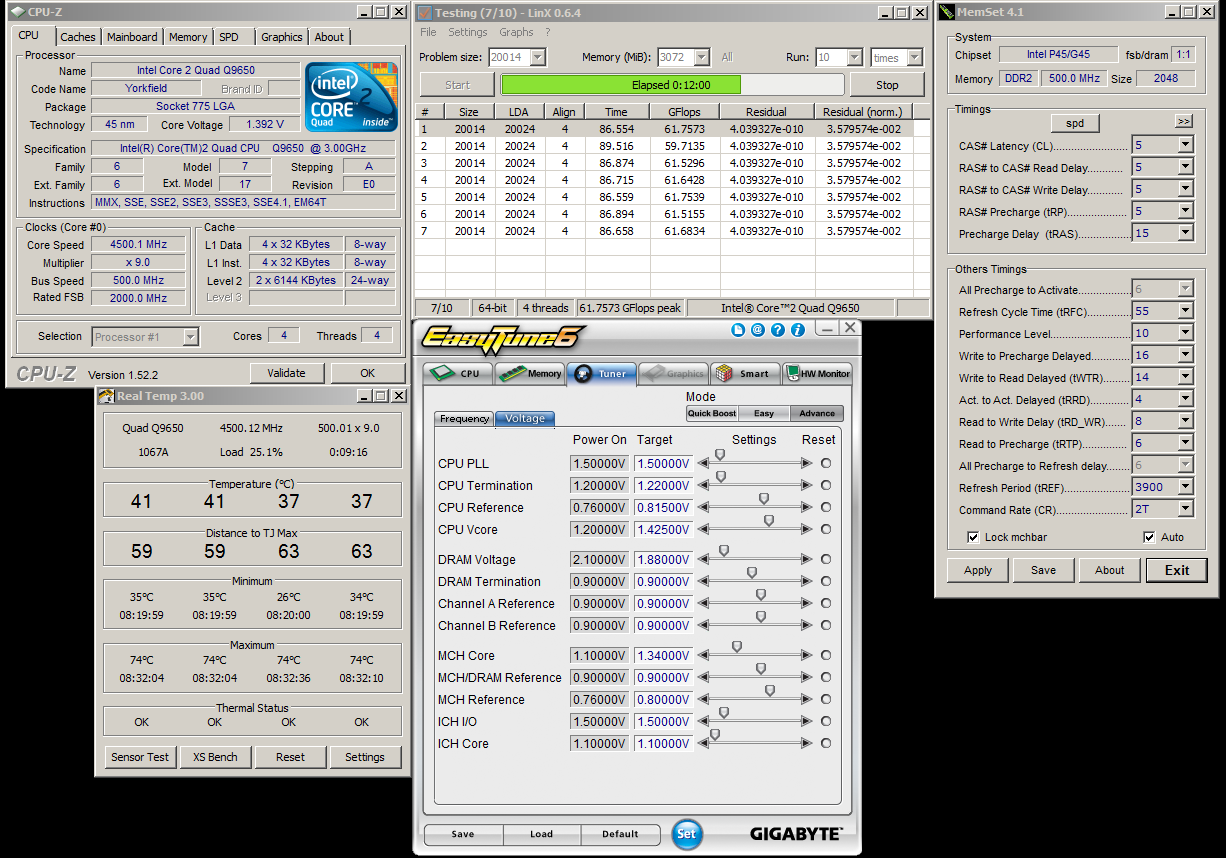This screenshot has width=1226, height=858.
Task: Reset Channel B Reference with its circle
Action: (826, 625)
